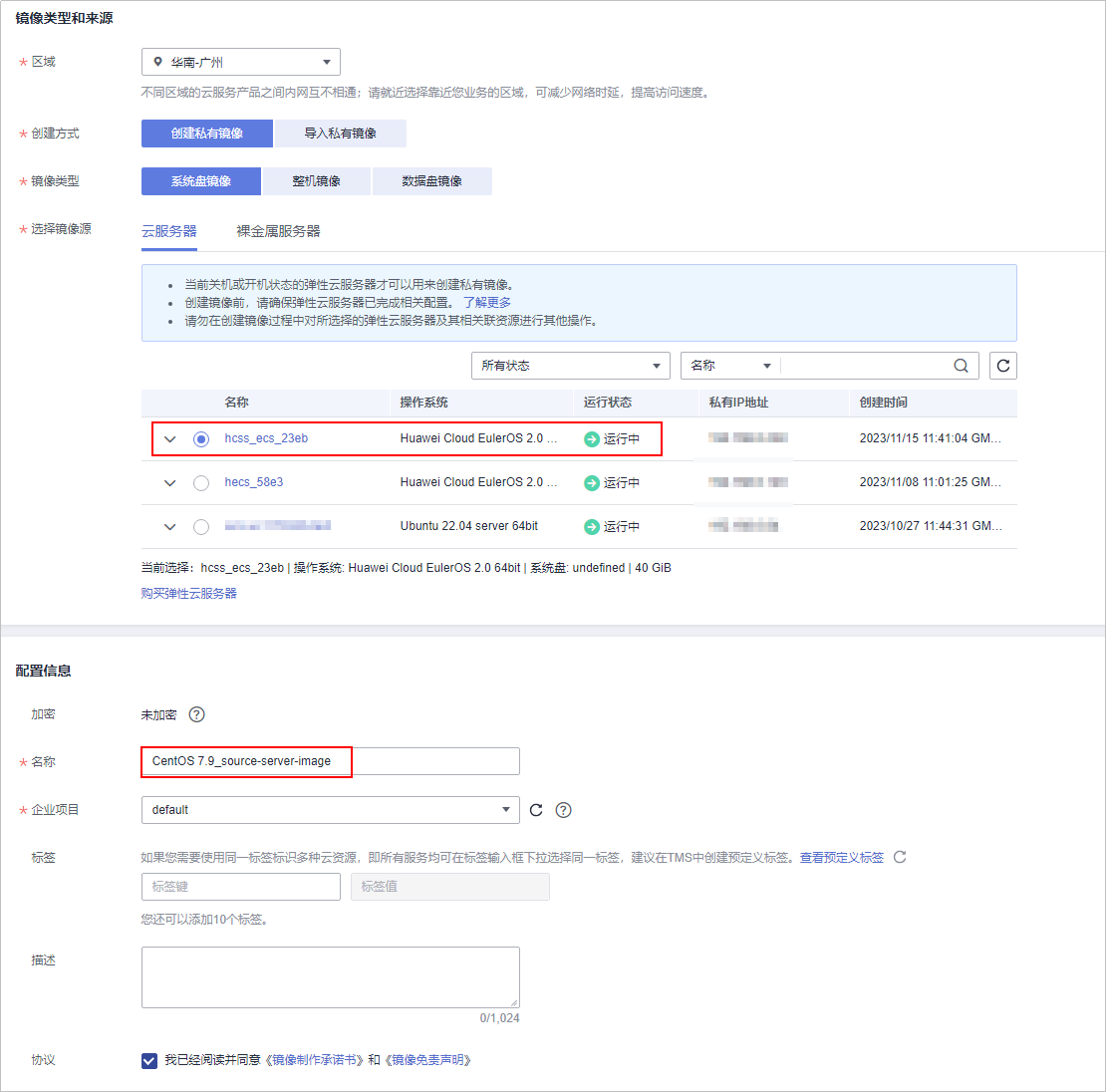Select the Ubuntu 22.04 server radio button
Screen dimensions: 1106x1092
click(201, 527)
